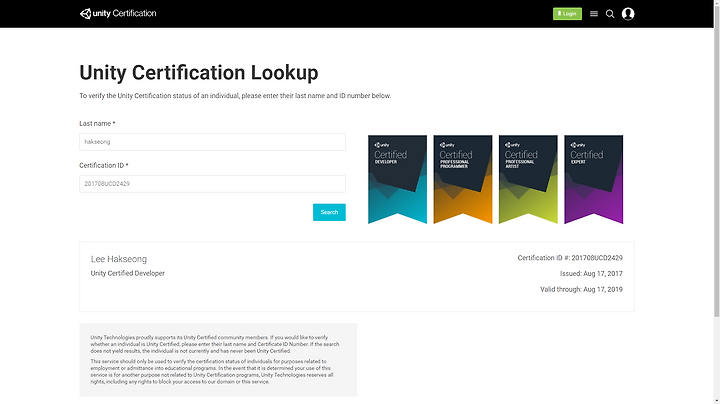Click the Valid through: Aug 17, 2019 text
Image resolution: width=720 pixels, height=404 pixels.
pyautogui.click(x=581, y=289)
